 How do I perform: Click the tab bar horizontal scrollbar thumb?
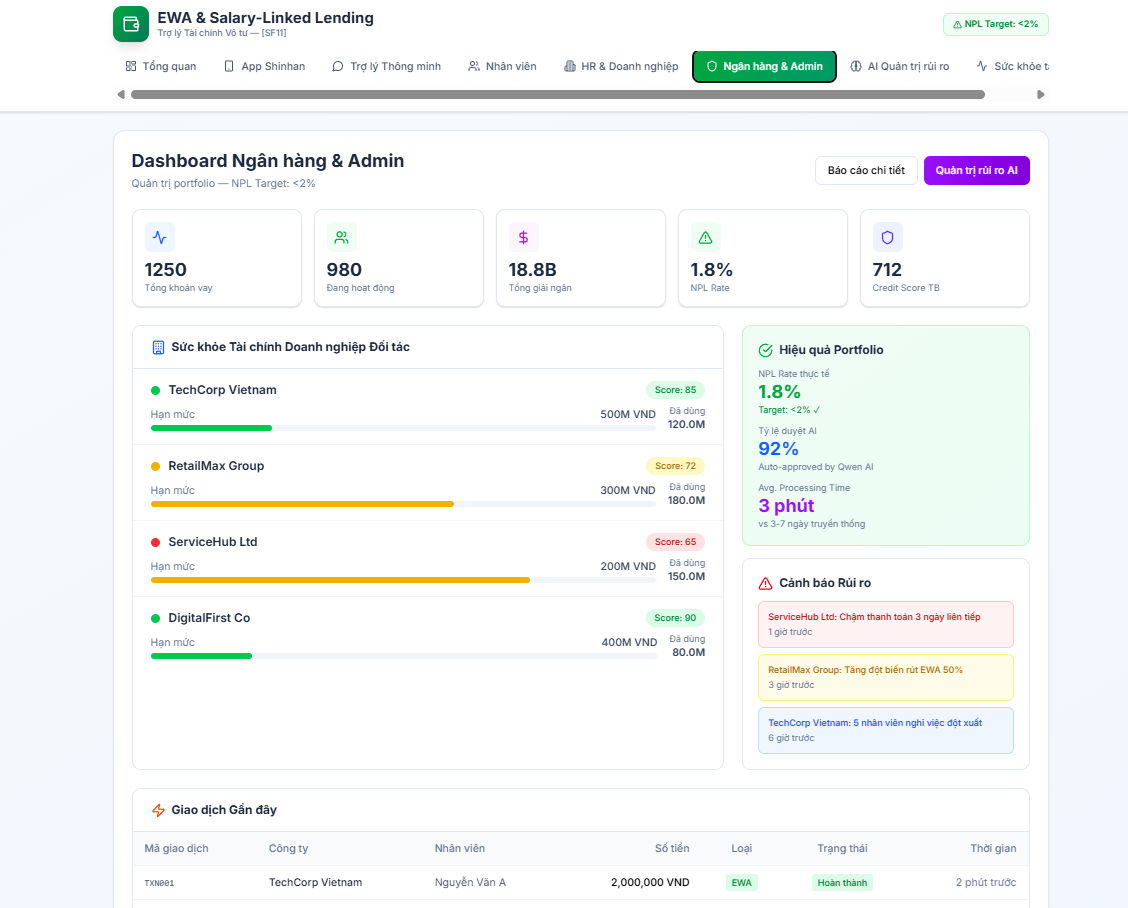[x=558, y=94]
